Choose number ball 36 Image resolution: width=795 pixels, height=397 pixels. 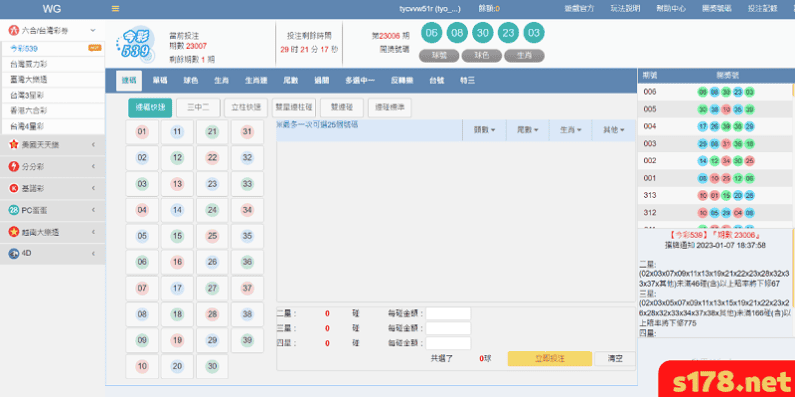click(x=247, y=262)
